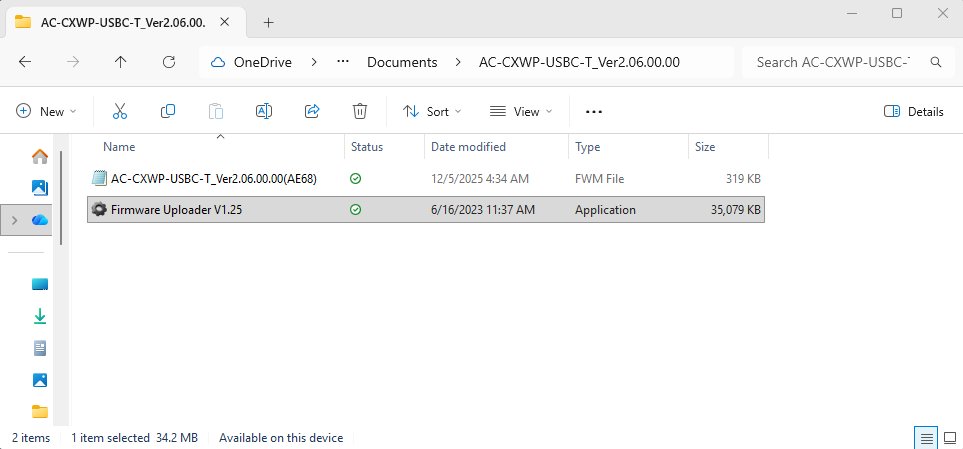Click the Copy icon in toolbar
Viewport: 963px width, 449px height.
coord(168,111)
